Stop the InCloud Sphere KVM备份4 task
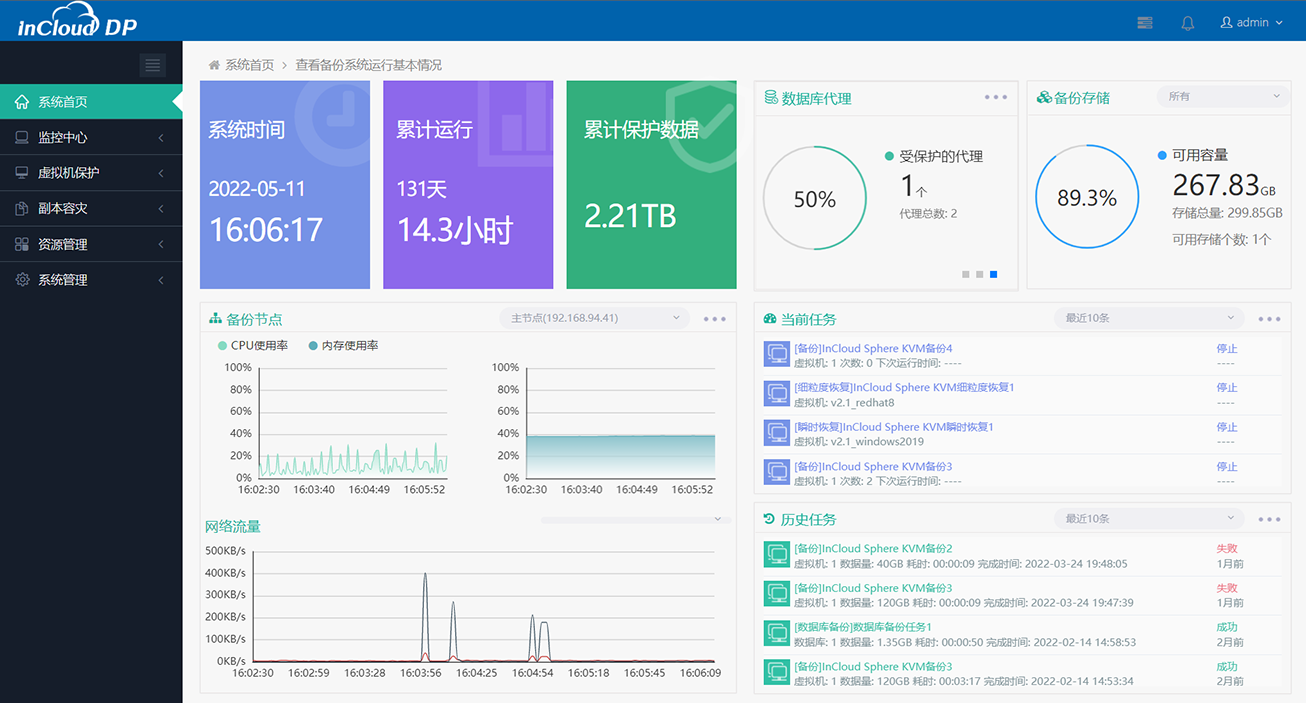Image resolution: width=1306 pixels, height=703 pixels. click(x=1226, y=349)
